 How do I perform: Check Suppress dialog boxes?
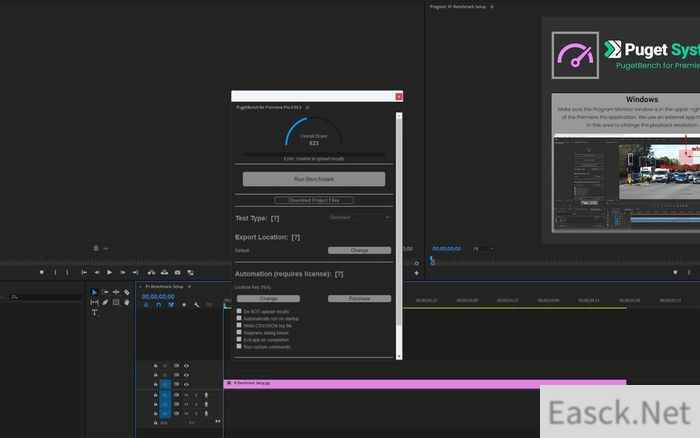tap(239, 332)
